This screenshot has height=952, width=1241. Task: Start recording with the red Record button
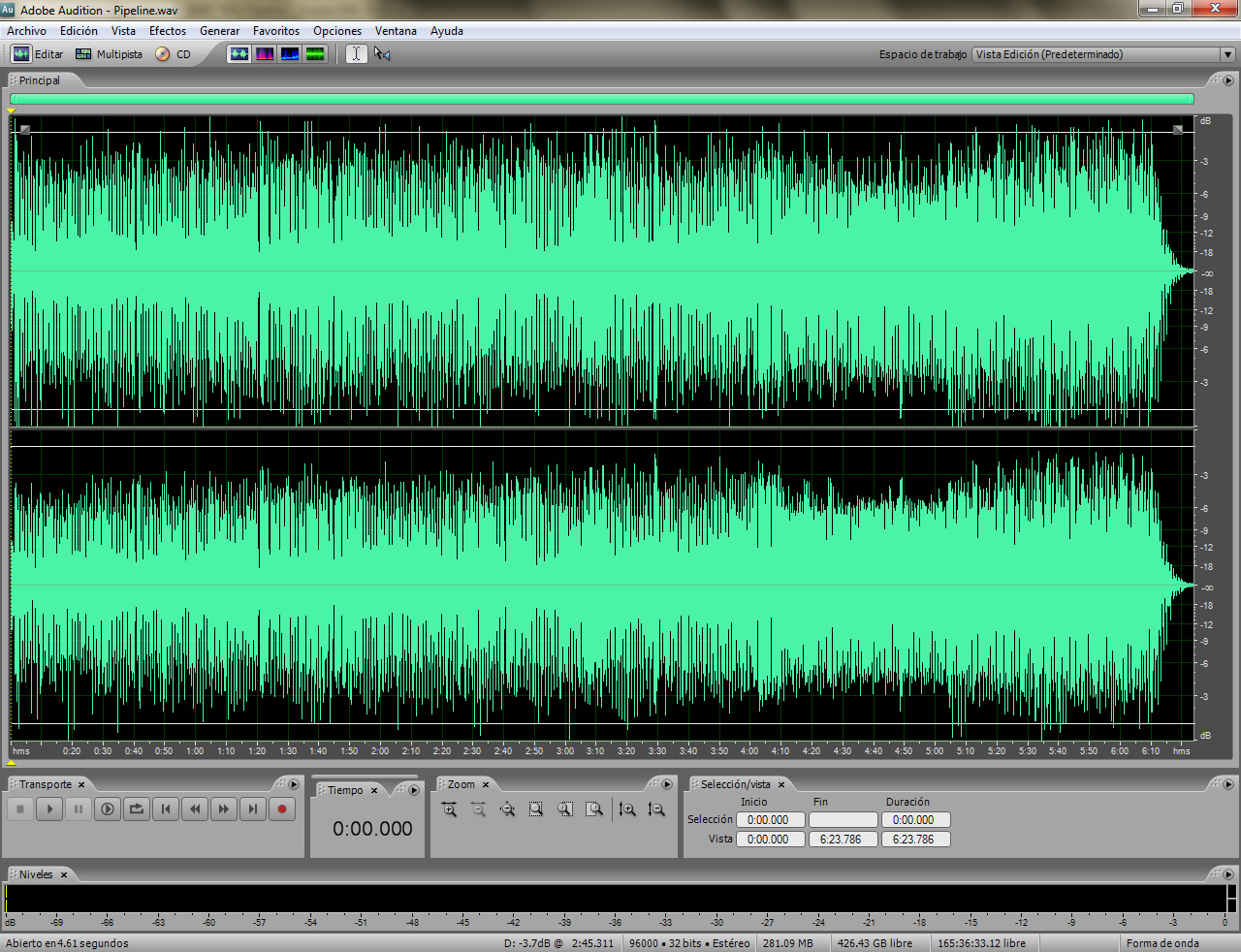click(x=282, y=809)
